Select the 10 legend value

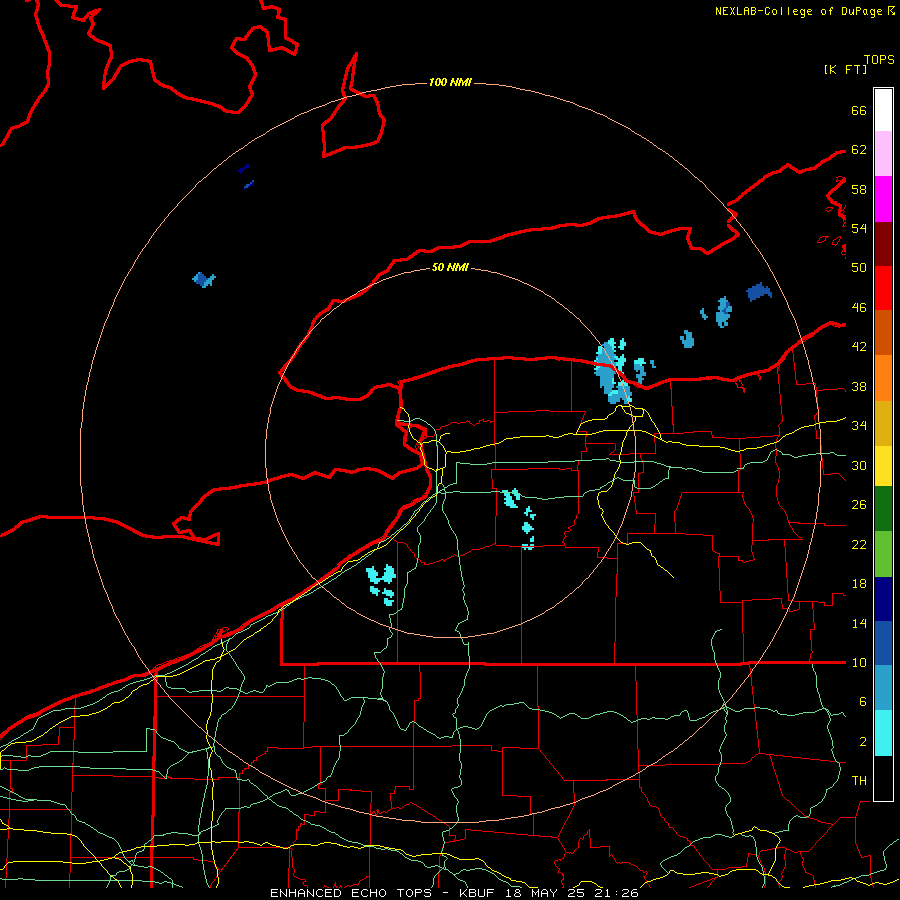click(859, 662)
